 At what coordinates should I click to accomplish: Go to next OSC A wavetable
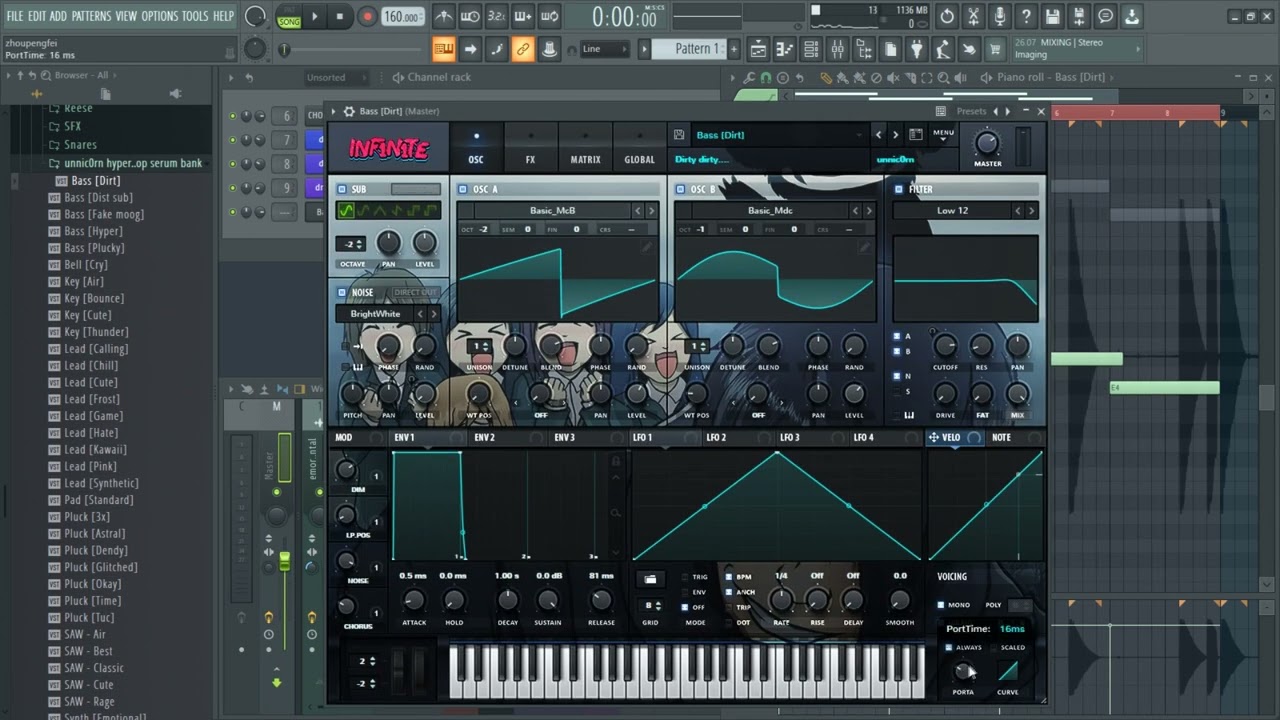coord(651,210)
